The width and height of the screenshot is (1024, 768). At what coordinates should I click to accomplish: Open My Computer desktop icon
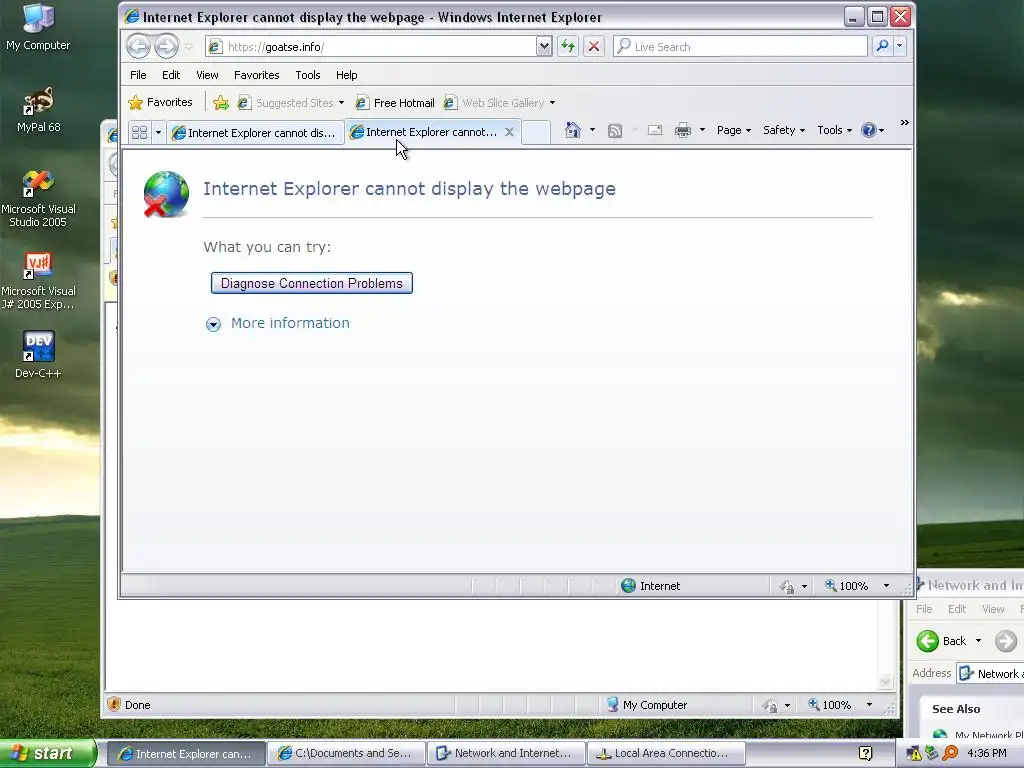click(x=38, y=27)
